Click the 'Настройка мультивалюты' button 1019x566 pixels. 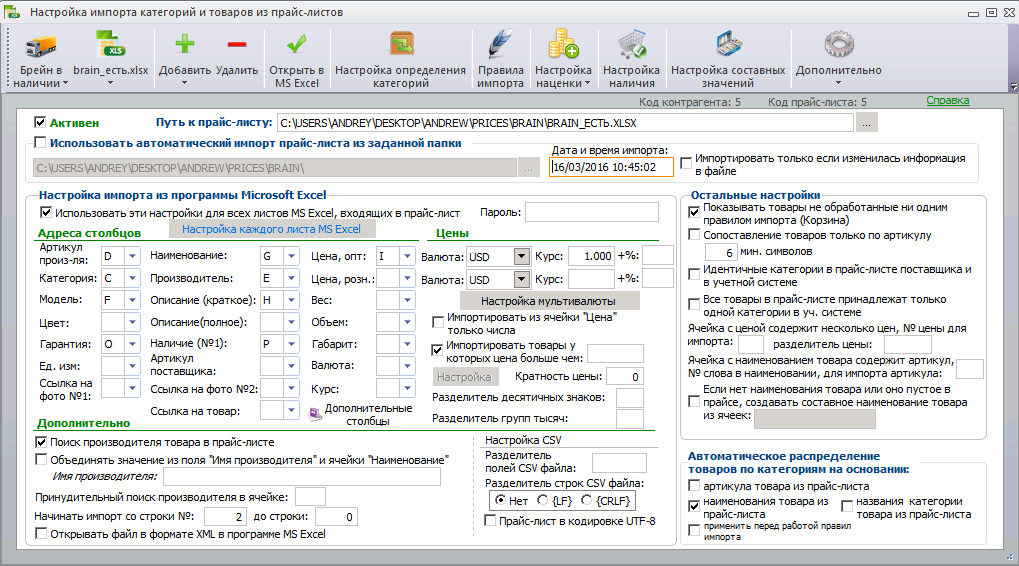(548, 301)
